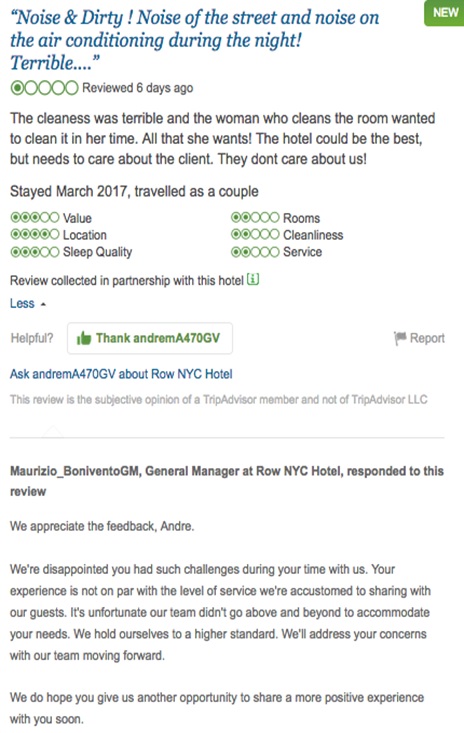Image resolution: width=464 pixels, height=733 pixels.
Task: Open Ask andremA470GV about Row NYC Hotel
Action: tap(121, 374)
